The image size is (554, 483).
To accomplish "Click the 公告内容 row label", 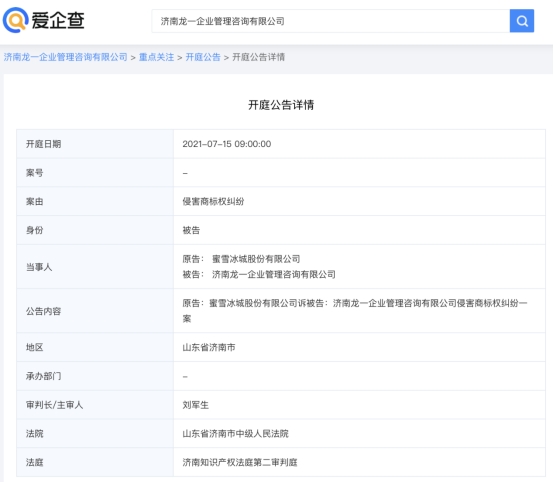I will [x=43, y=311].
